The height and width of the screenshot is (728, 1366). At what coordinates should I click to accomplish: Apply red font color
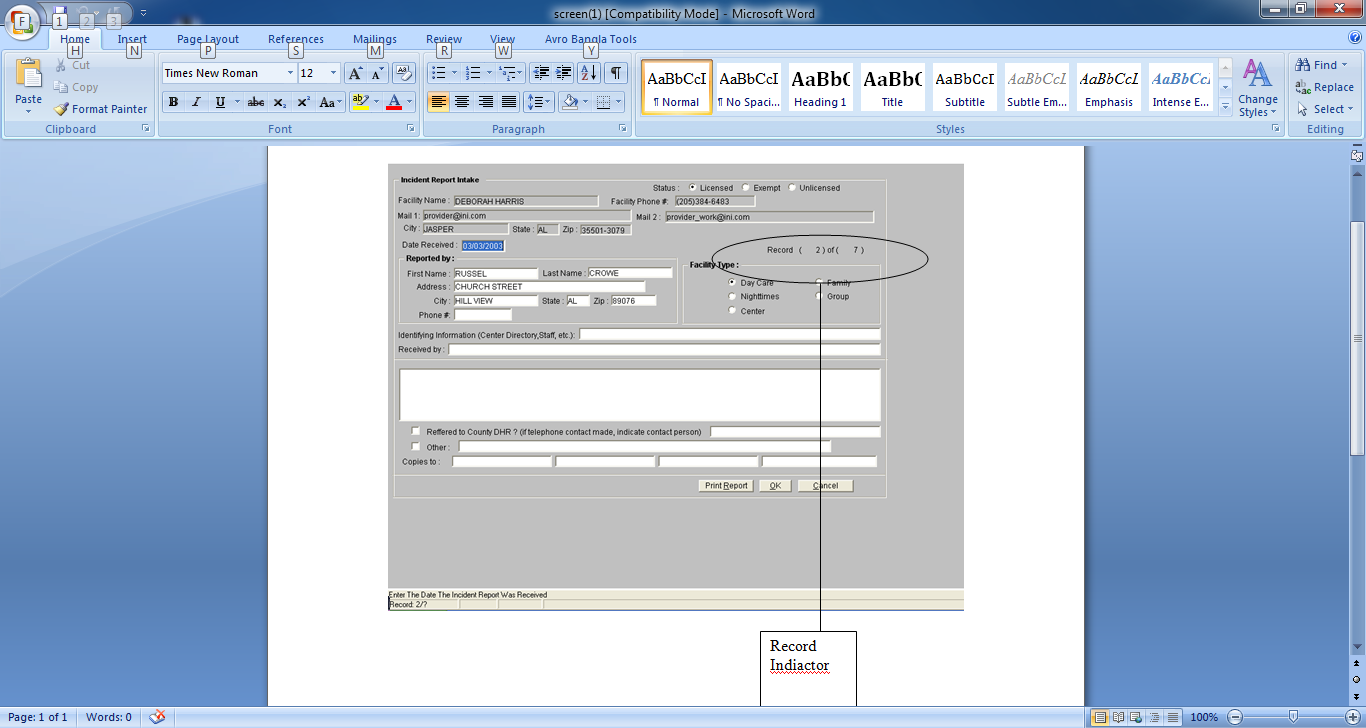(x=394, y=102)
